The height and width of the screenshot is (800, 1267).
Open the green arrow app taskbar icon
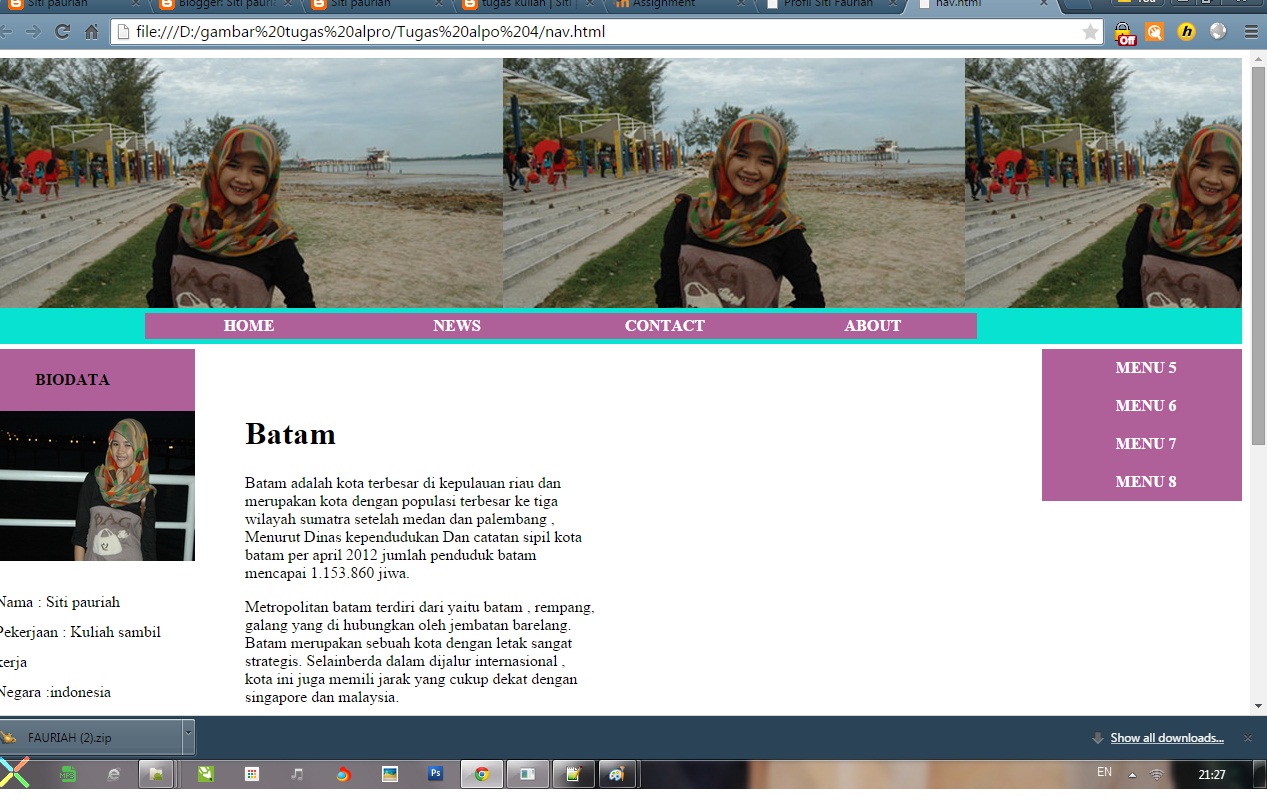click(206, 774)
